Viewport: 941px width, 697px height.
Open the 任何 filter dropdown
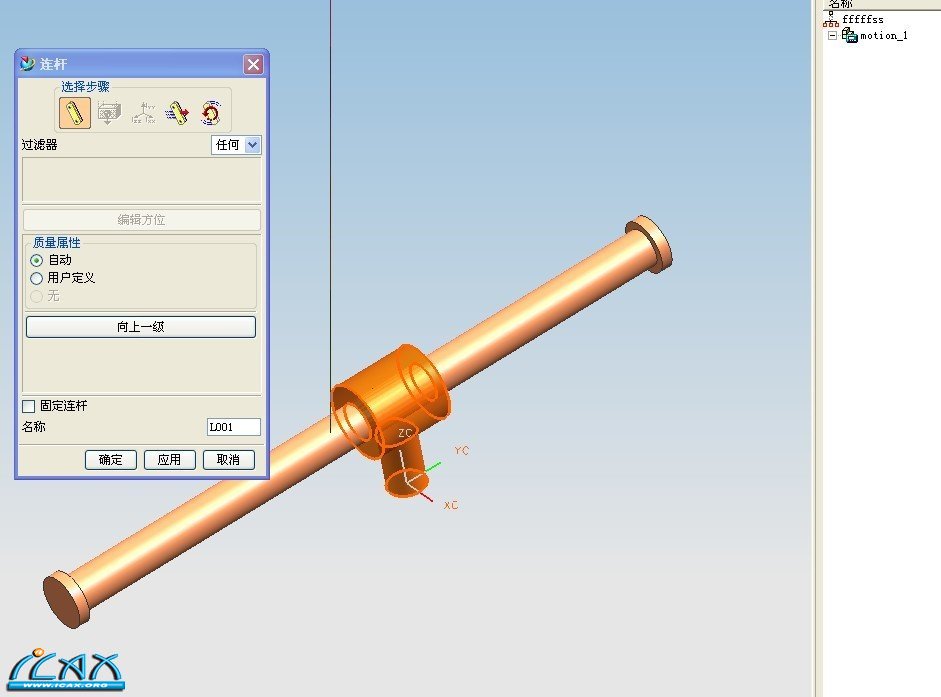253,145
